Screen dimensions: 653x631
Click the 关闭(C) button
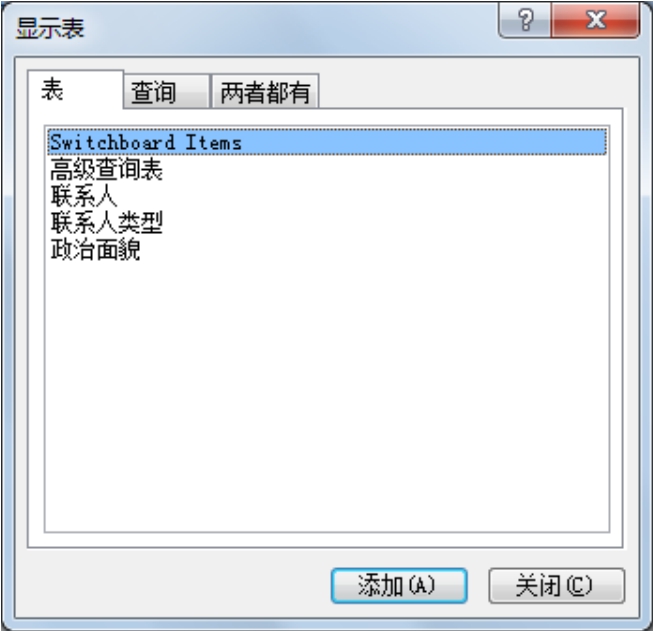coord(557,585)
